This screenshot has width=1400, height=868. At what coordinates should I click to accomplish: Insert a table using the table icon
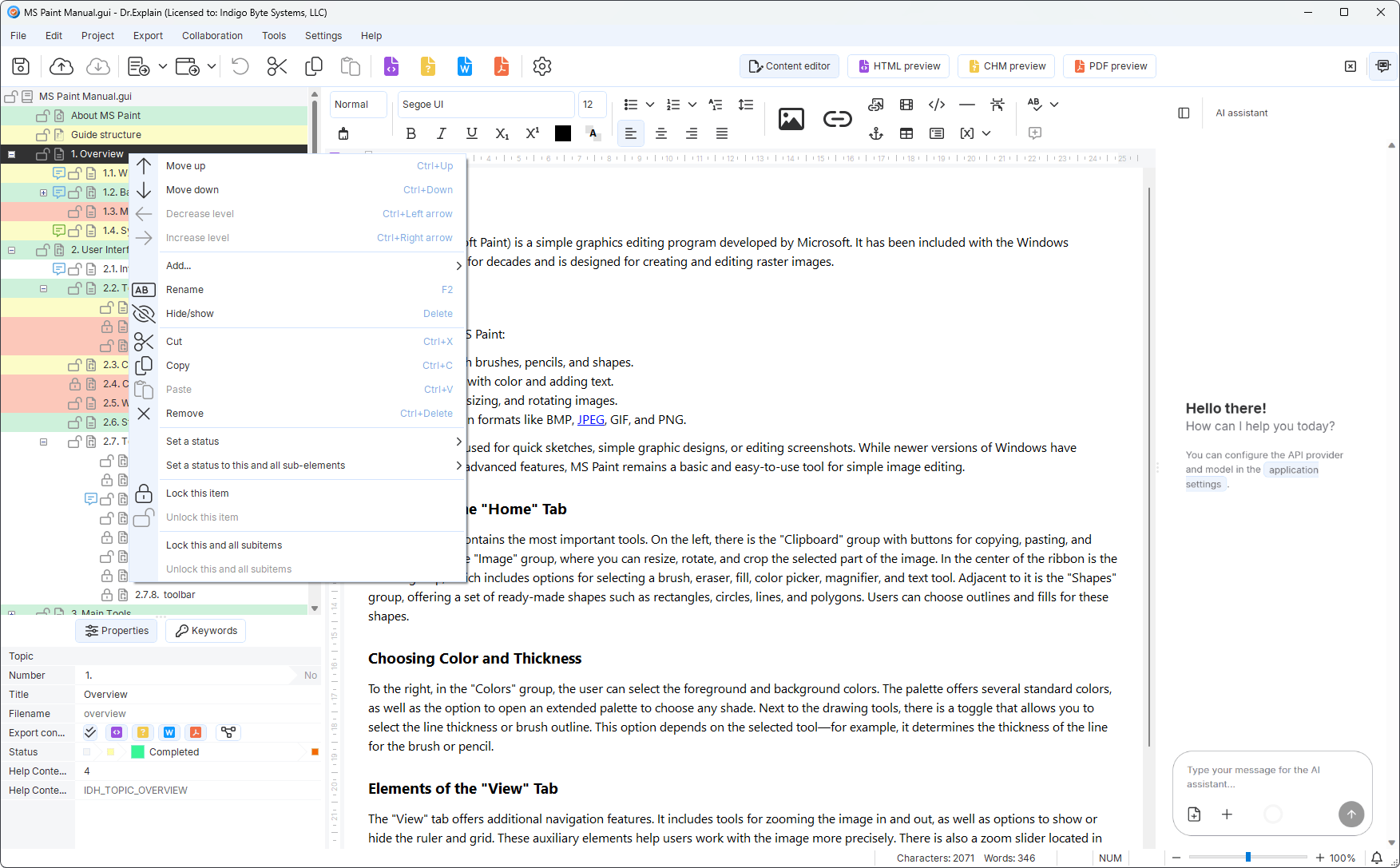906,133
